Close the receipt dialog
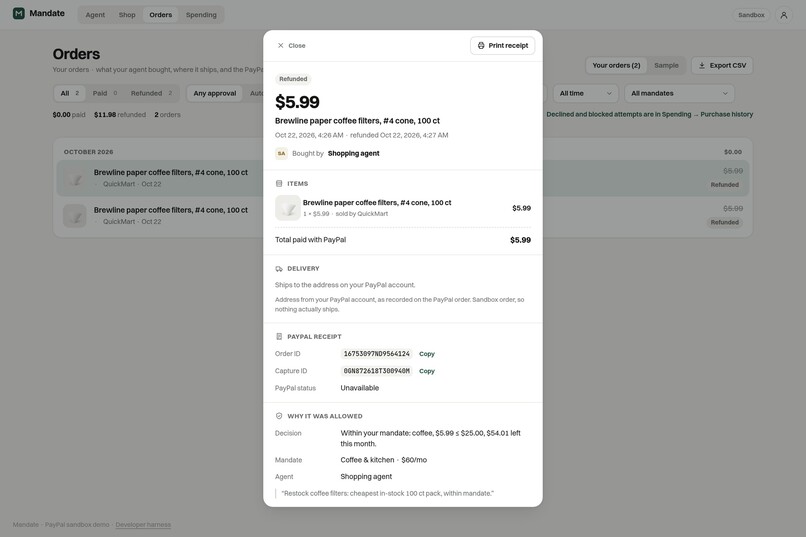 click(291, 46)
